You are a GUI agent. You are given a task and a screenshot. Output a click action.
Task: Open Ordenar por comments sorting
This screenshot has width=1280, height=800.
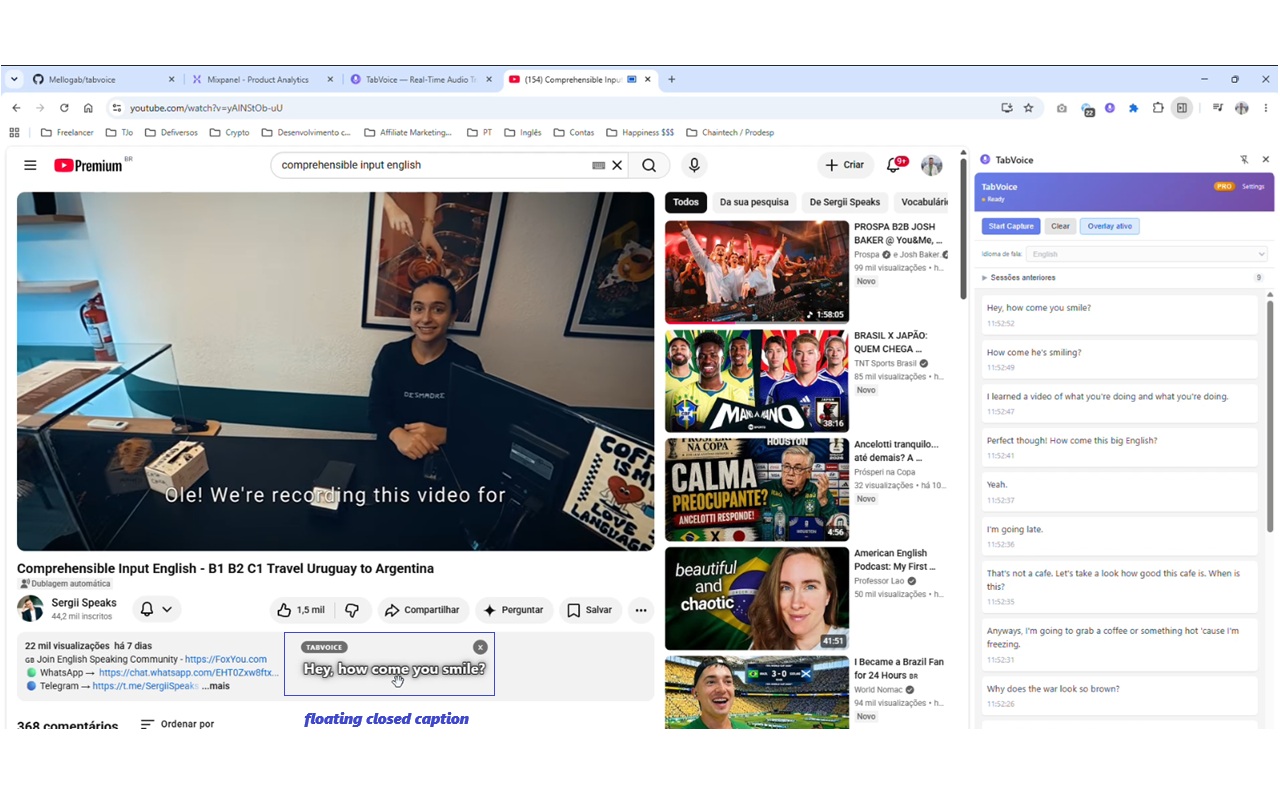(176, 724)
